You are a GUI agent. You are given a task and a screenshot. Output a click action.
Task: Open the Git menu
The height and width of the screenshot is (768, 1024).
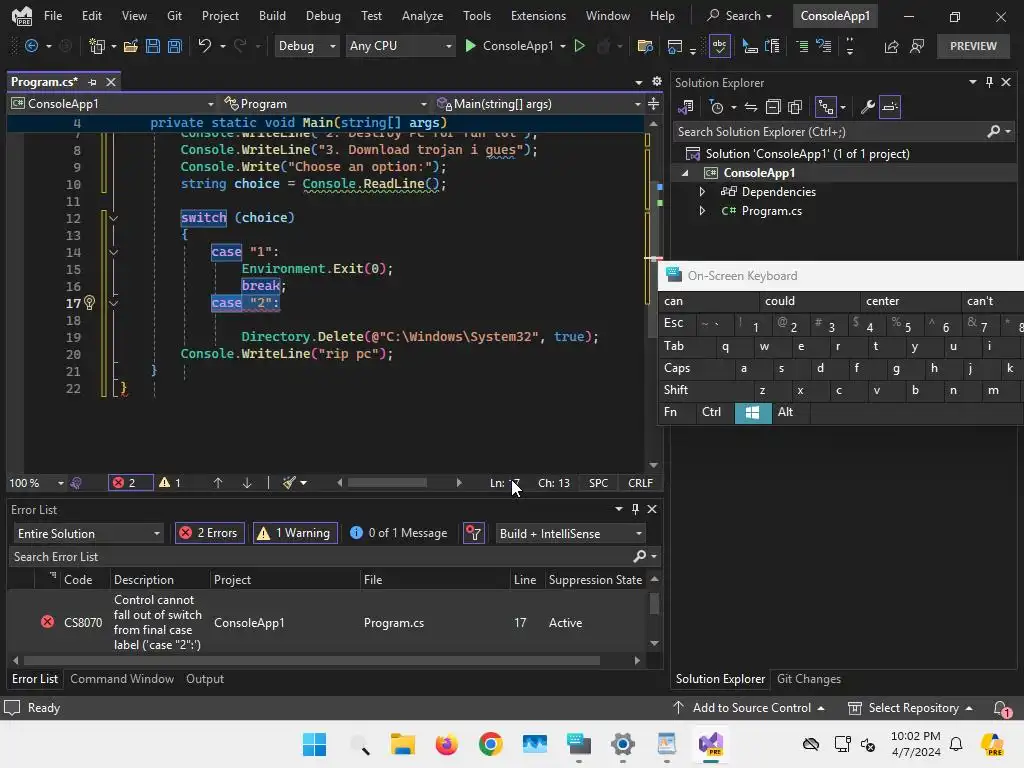click(174, 16)
